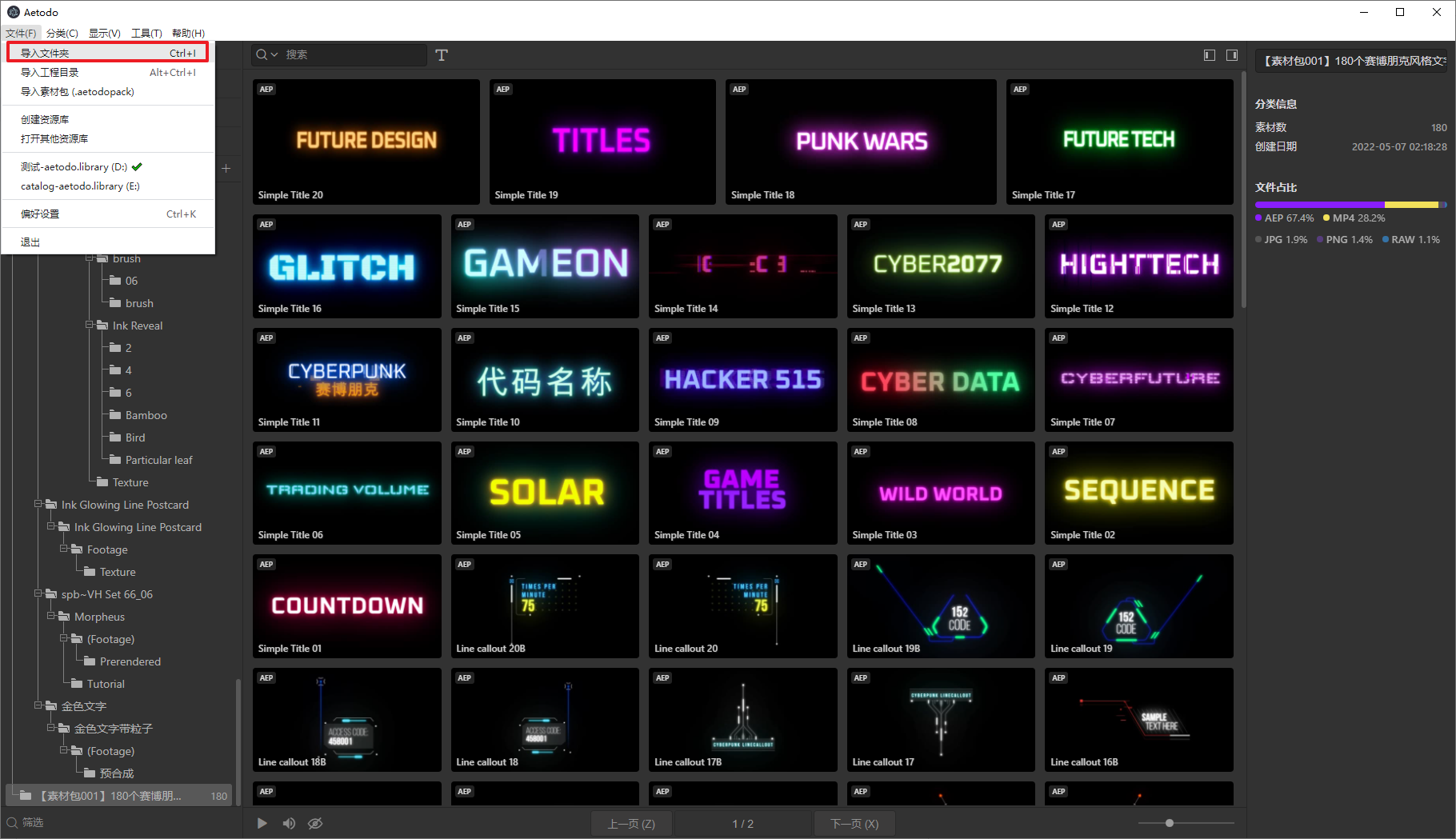The width and height of the screenshot is (1456, 839).
Task: Select 打开其他资源库 menu entry
Action: click(108, 138)
